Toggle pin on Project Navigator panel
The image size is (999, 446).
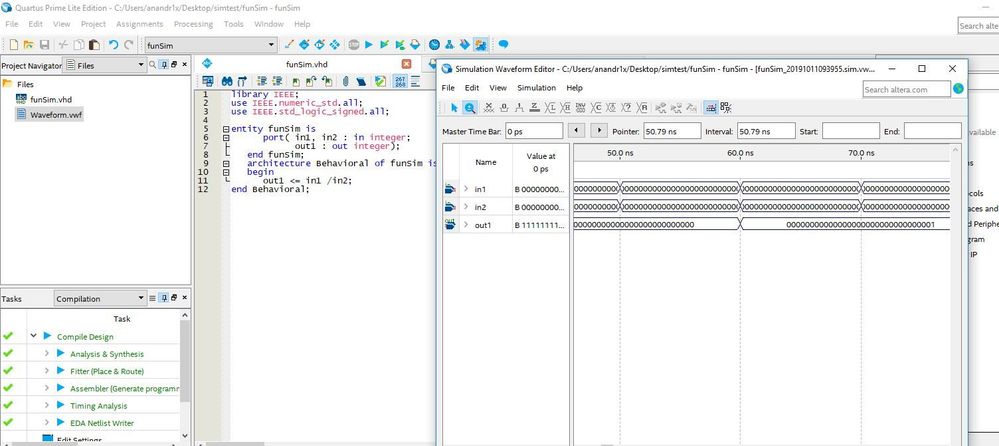tap(162, 65)
